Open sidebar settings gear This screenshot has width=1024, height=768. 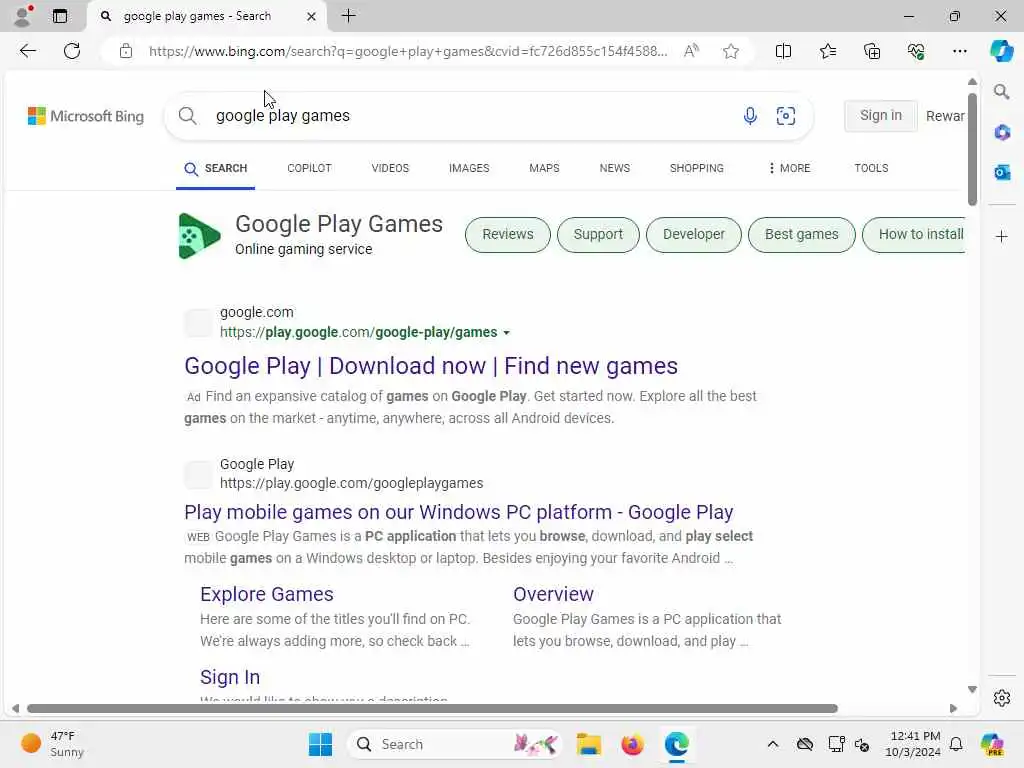(x=1001, y=698)
